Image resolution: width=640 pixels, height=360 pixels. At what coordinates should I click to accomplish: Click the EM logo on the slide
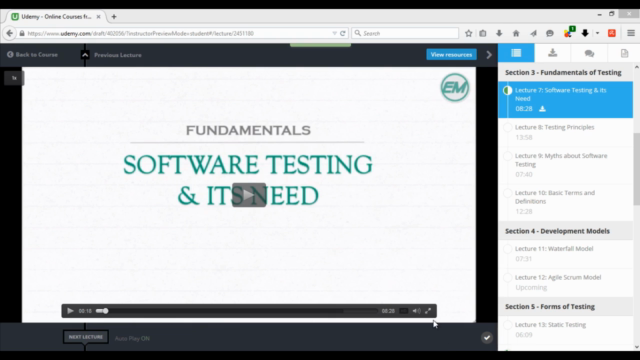click(455, 87)
